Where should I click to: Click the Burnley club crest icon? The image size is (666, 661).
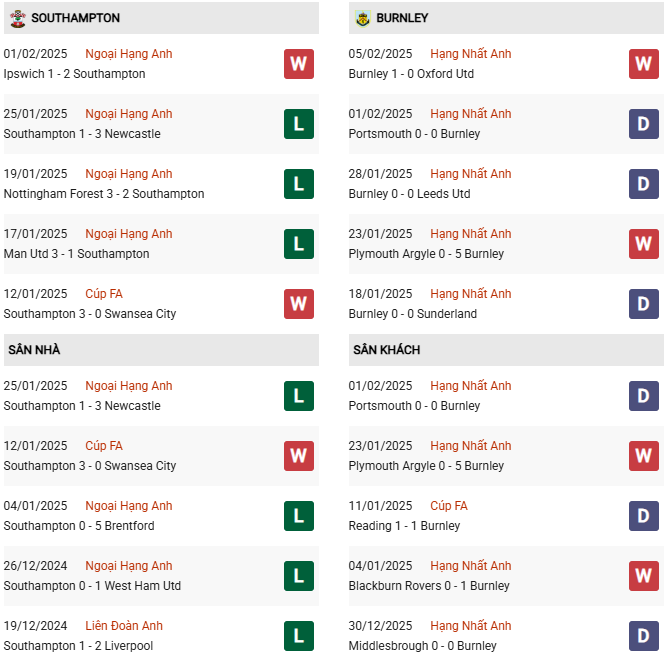pos(362,18)
